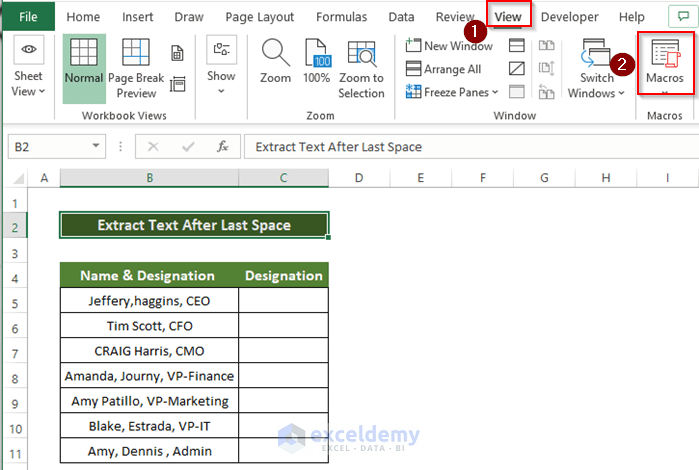This screenshot has height=470, width=699.
Task: Select column C header
Action: tap(284, 178)
